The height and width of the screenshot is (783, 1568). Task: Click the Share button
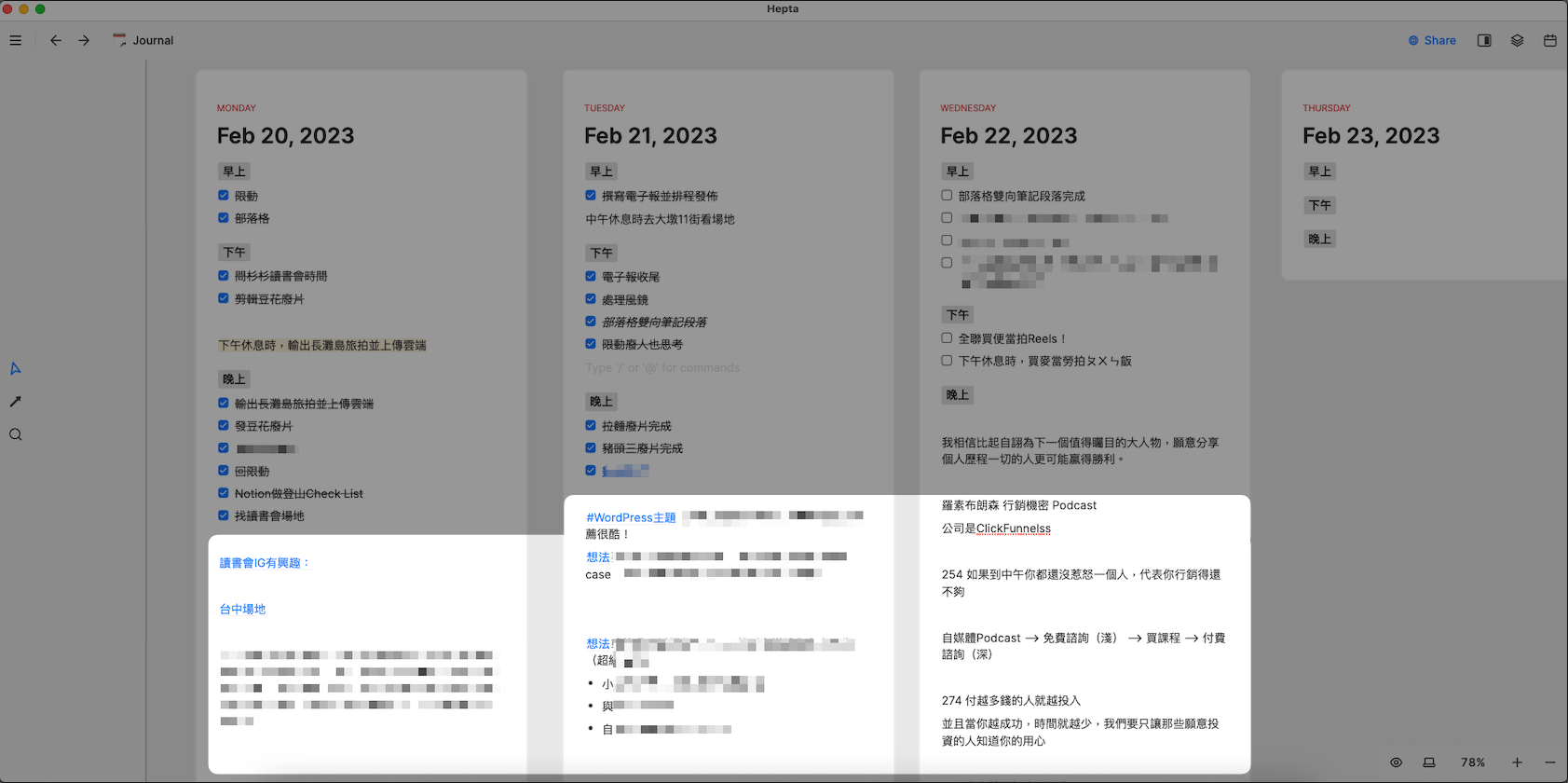1432,40
